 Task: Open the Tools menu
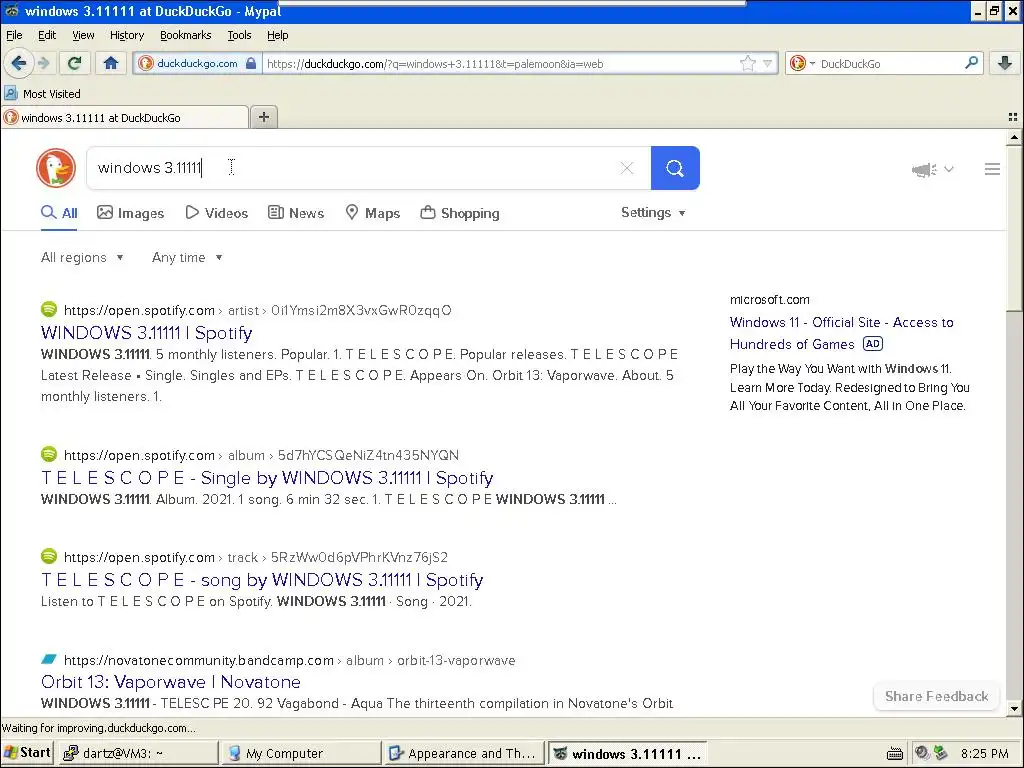(x=239, y=35)
